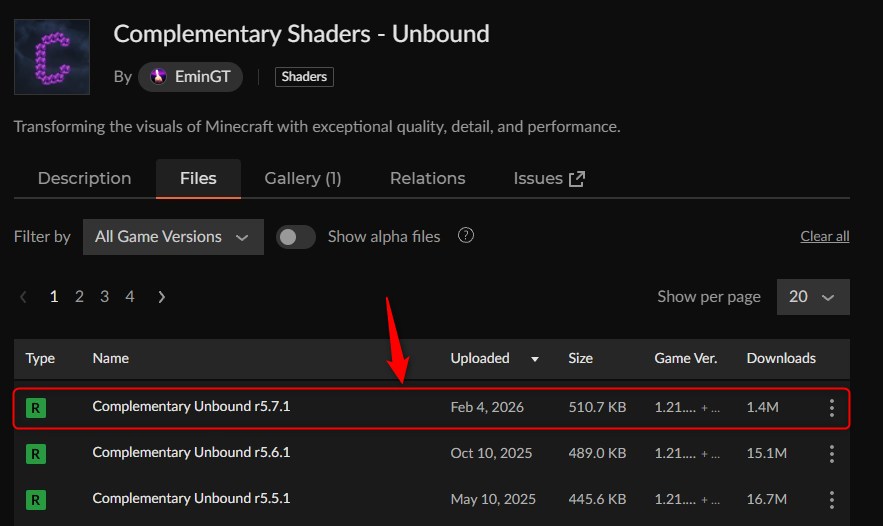
Task: Click the 1.4M downloads cell
Action: [762, 407]
